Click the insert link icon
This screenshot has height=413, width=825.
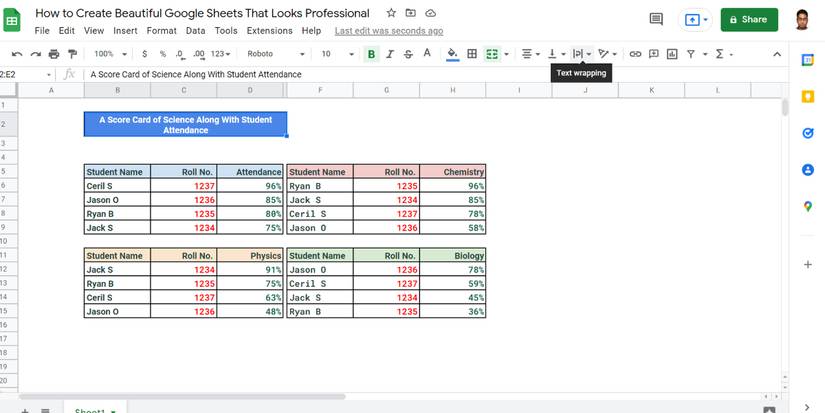coord(636,54)
